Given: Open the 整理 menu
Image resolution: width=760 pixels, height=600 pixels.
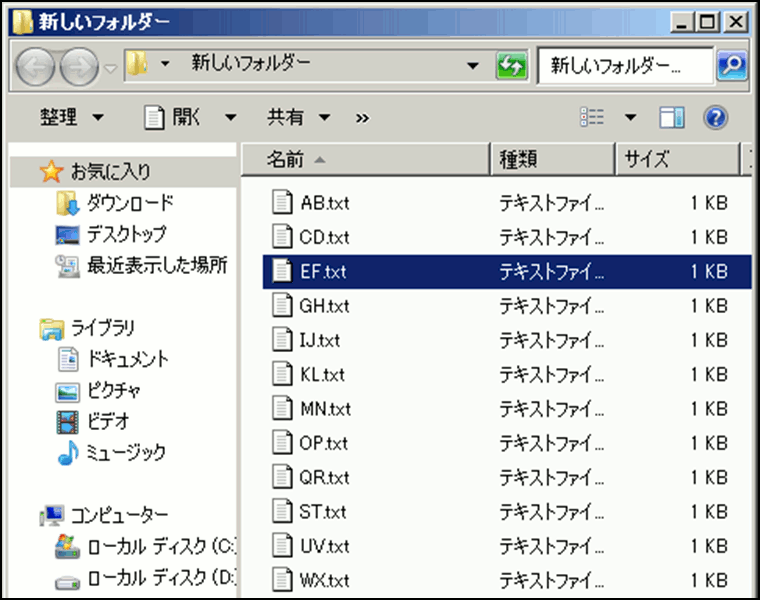Looking at the screenshot, I should tap(70, 118).
